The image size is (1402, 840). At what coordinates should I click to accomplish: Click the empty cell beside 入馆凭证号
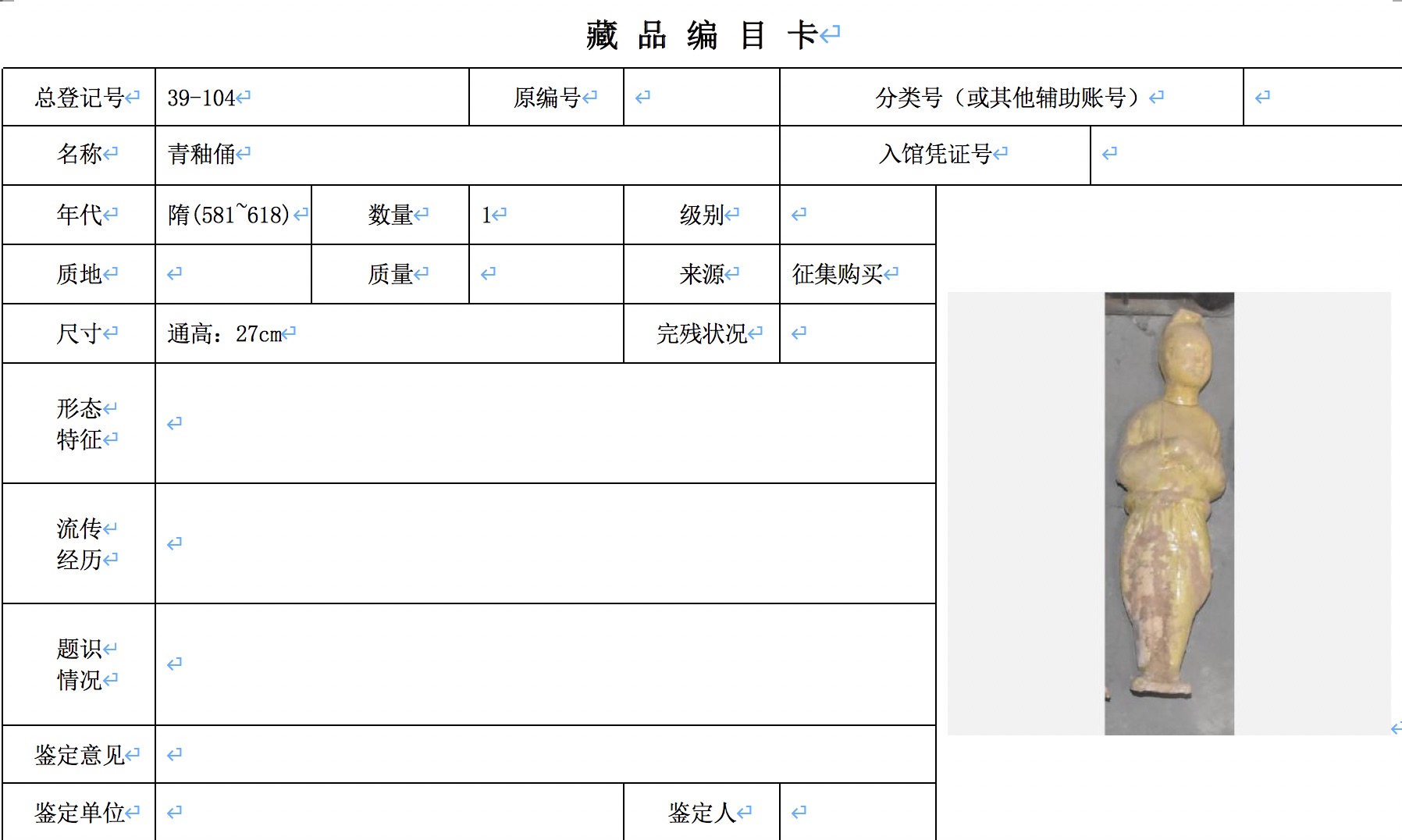tap(1247, 155)
